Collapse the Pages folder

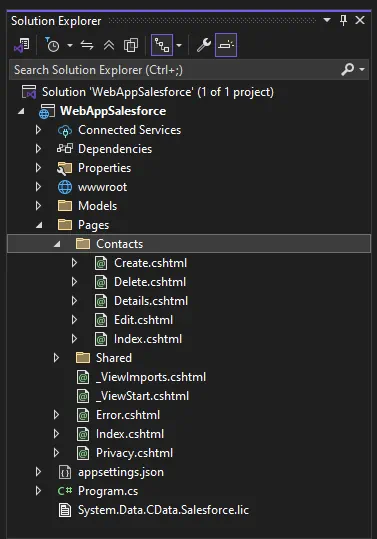pos(39,225)
